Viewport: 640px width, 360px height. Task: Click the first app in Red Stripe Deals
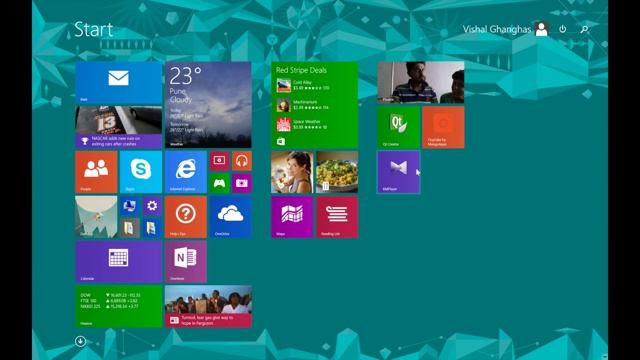coord(303,85)
